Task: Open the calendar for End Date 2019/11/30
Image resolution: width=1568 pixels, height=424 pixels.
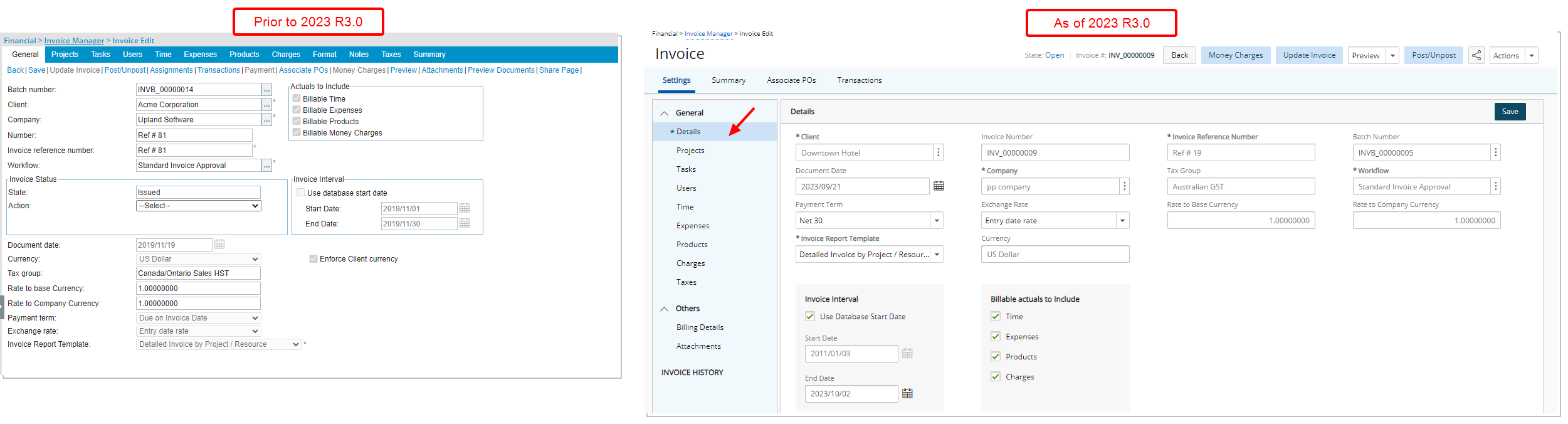Action: click(465, 223)
